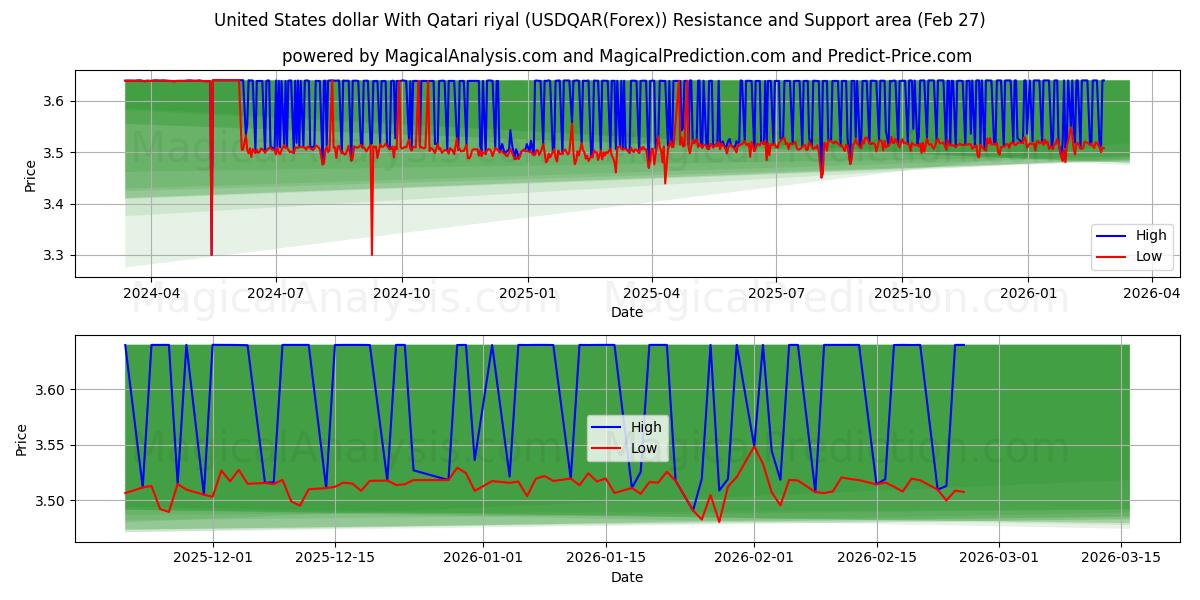1200x600 pixels.
Task: Click 'High' in the lower chart legend
Action: pyautogui.click(x=646, y=427)
